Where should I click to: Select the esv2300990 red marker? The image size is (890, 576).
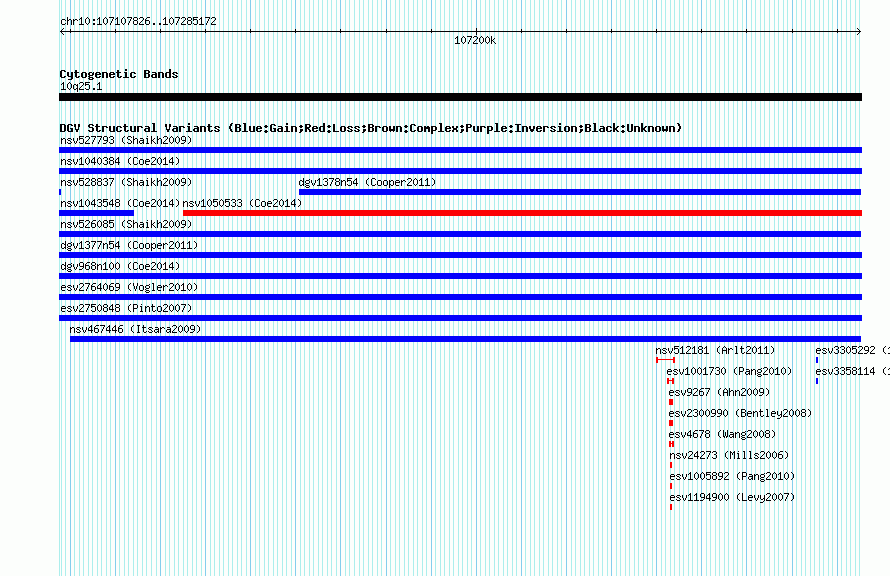click(x=671, y=423)
